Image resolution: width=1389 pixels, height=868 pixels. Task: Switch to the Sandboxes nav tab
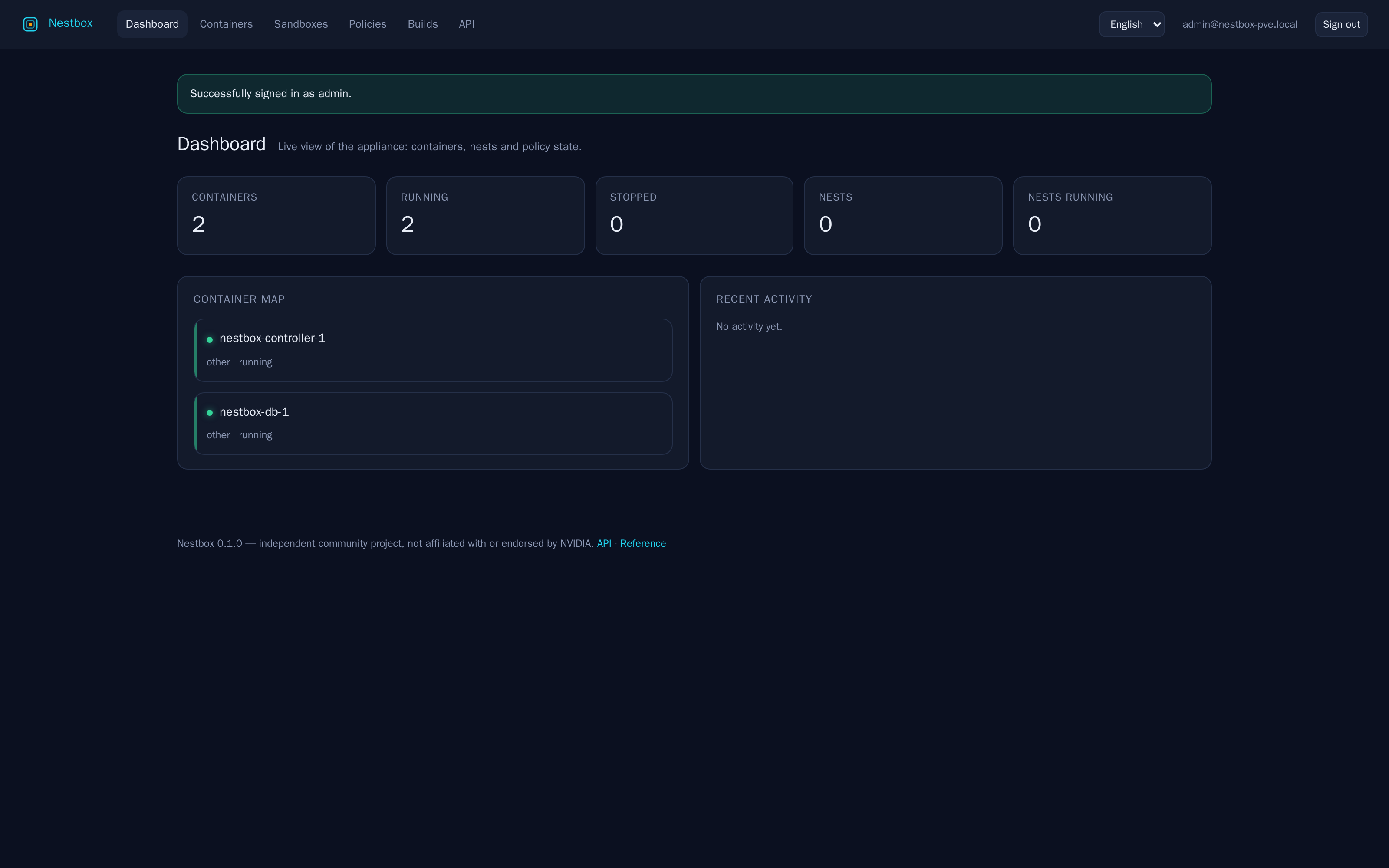tap(301, 24)
